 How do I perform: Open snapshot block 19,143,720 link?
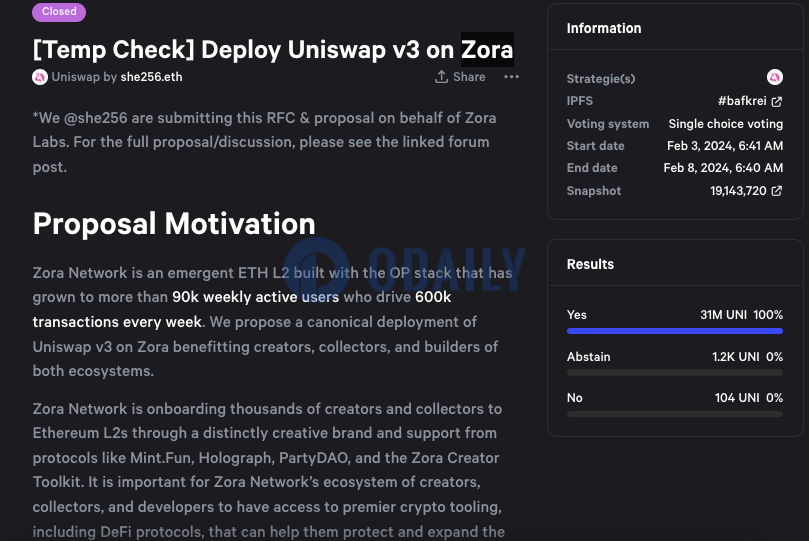coord(738,191)
